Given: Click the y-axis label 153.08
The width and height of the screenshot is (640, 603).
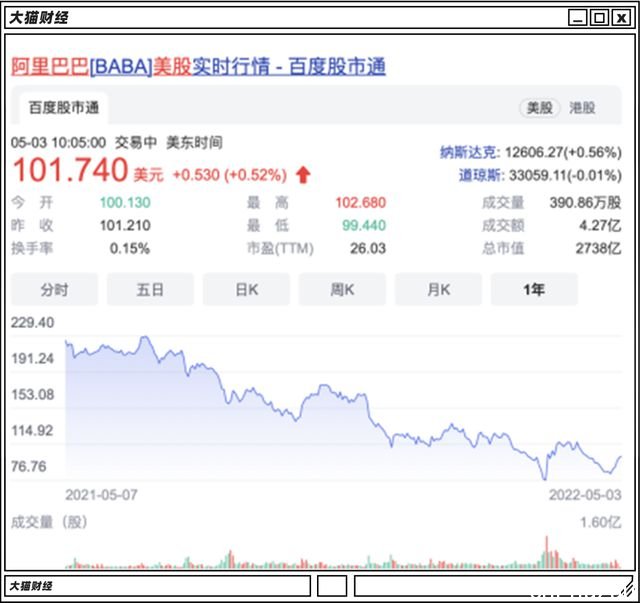Looking at the screenshot, I should click(x=32, y=394).
